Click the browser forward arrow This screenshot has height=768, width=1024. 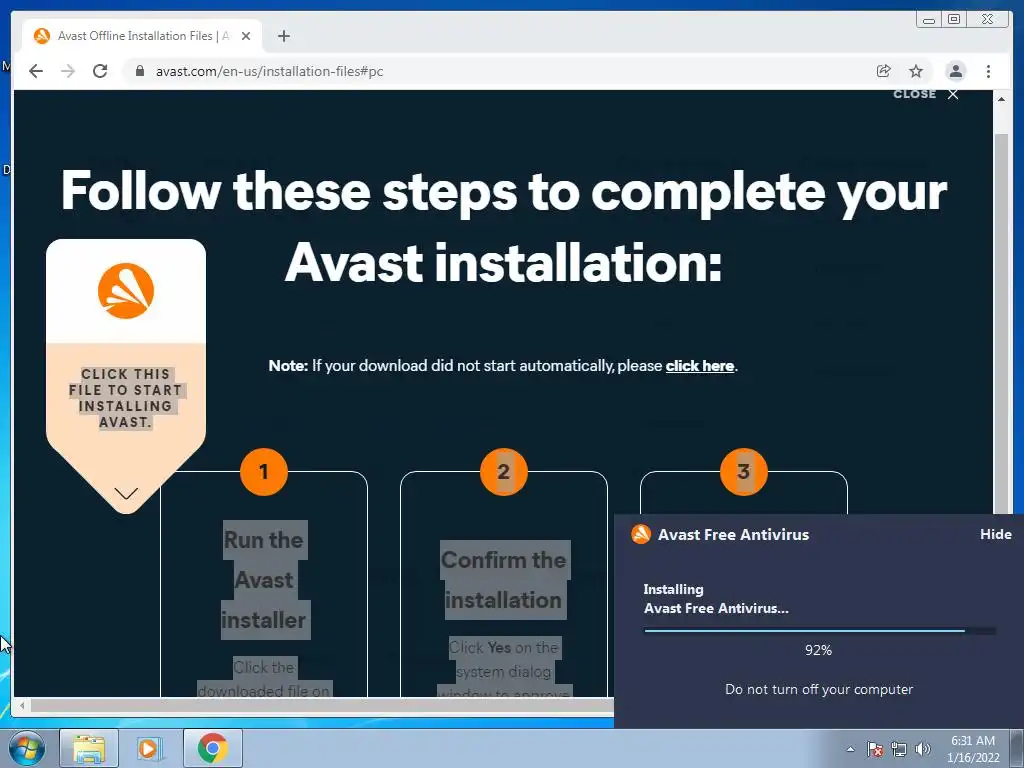(68, 71)
